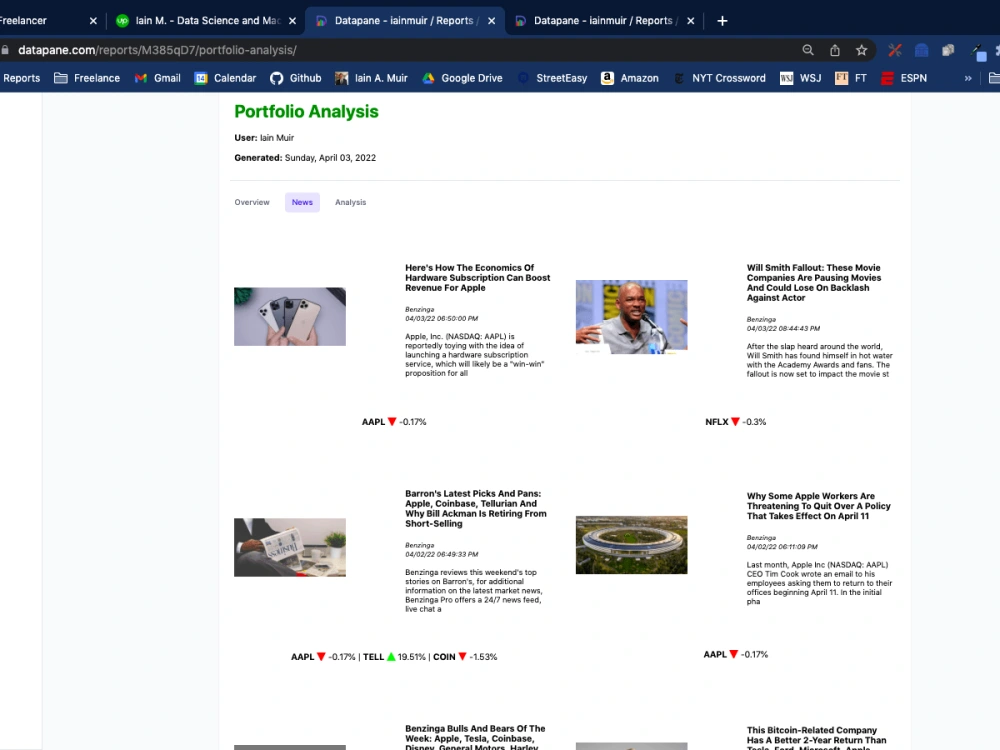Click the blue extension icon beside scissors
This screenshot has height=750, width=1000.
pyautogui.click(x=922, y=50)
